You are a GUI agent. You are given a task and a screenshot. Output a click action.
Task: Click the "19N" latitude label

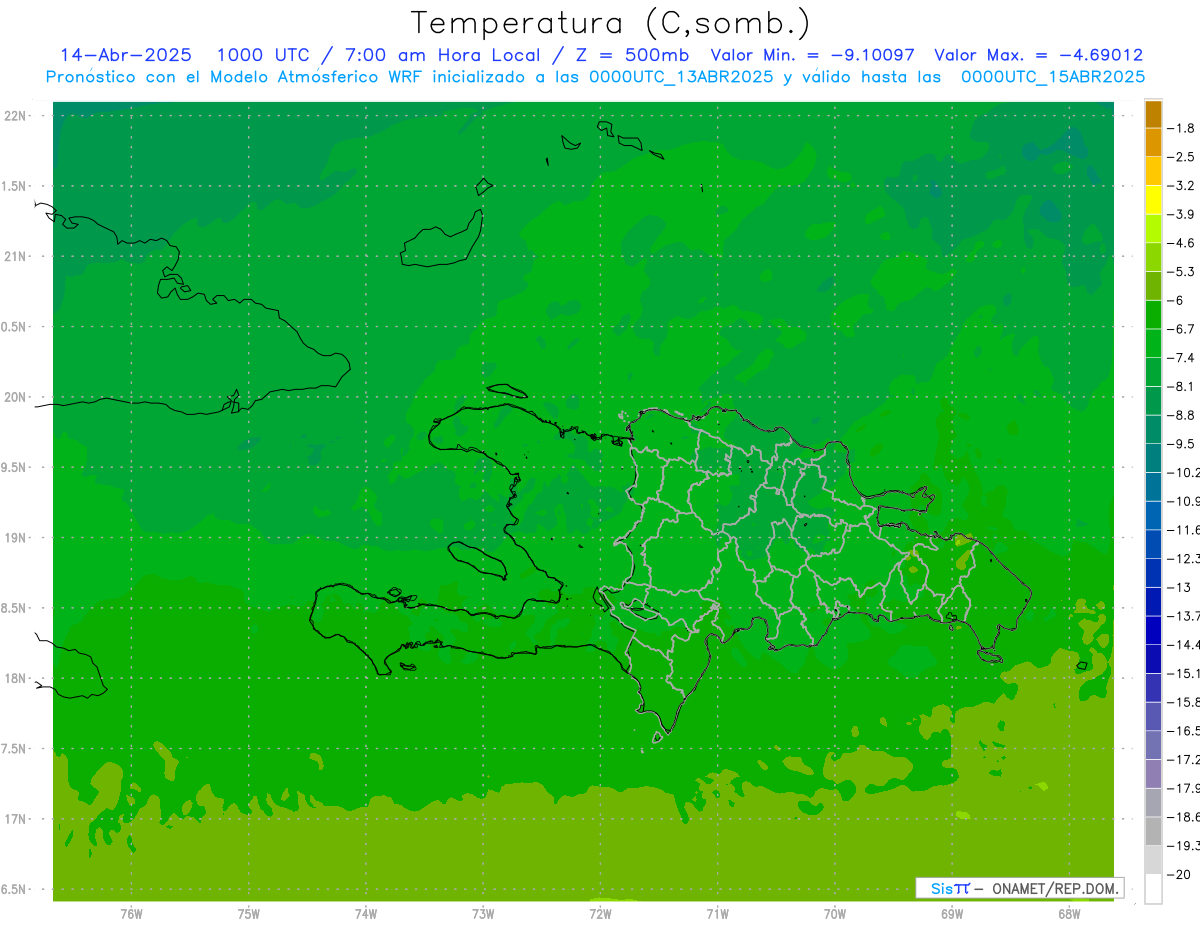click(16, 538)
